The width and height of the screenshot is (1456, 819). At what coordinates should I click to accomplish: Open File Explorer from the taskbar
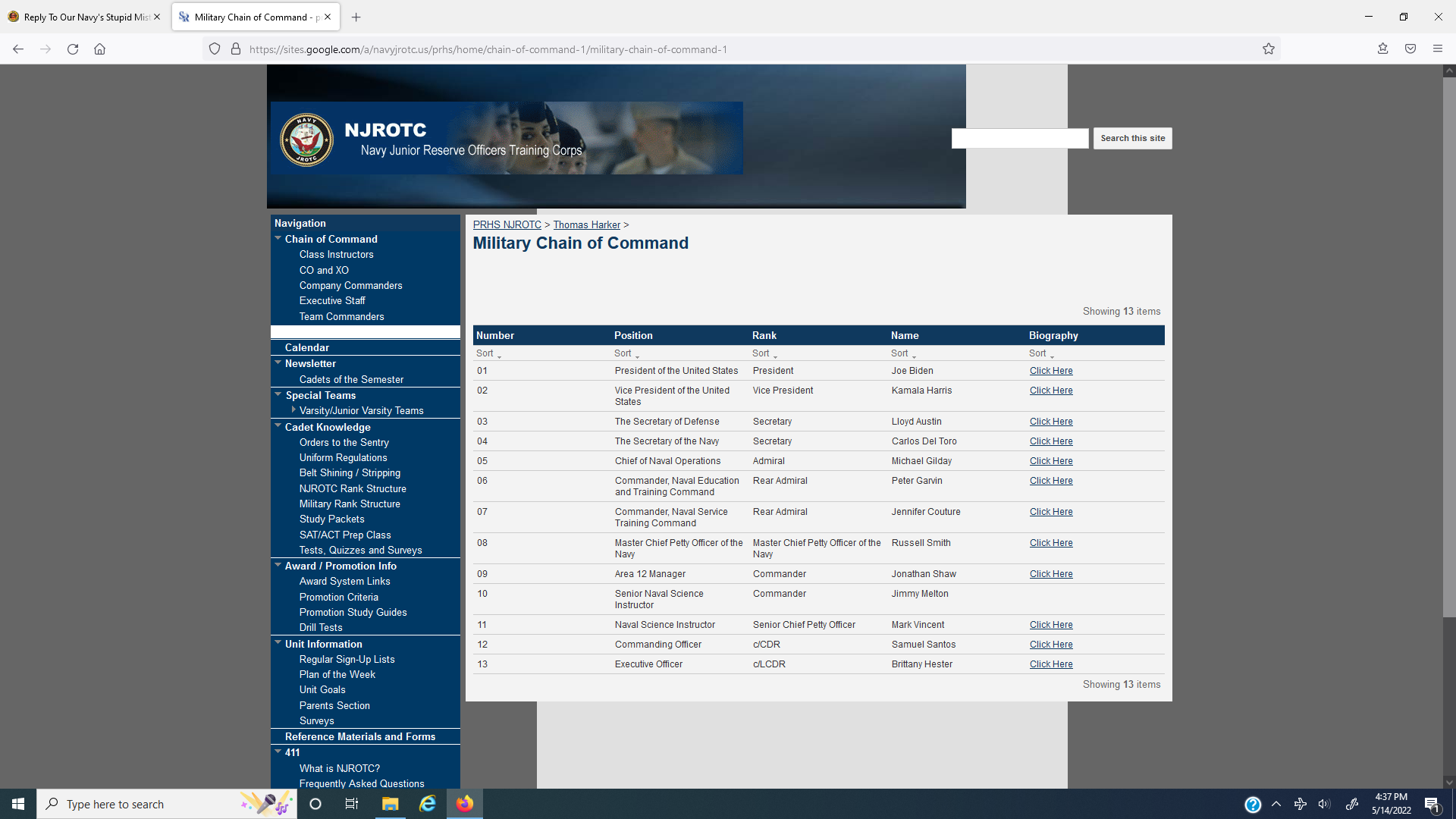coord(390,804)
